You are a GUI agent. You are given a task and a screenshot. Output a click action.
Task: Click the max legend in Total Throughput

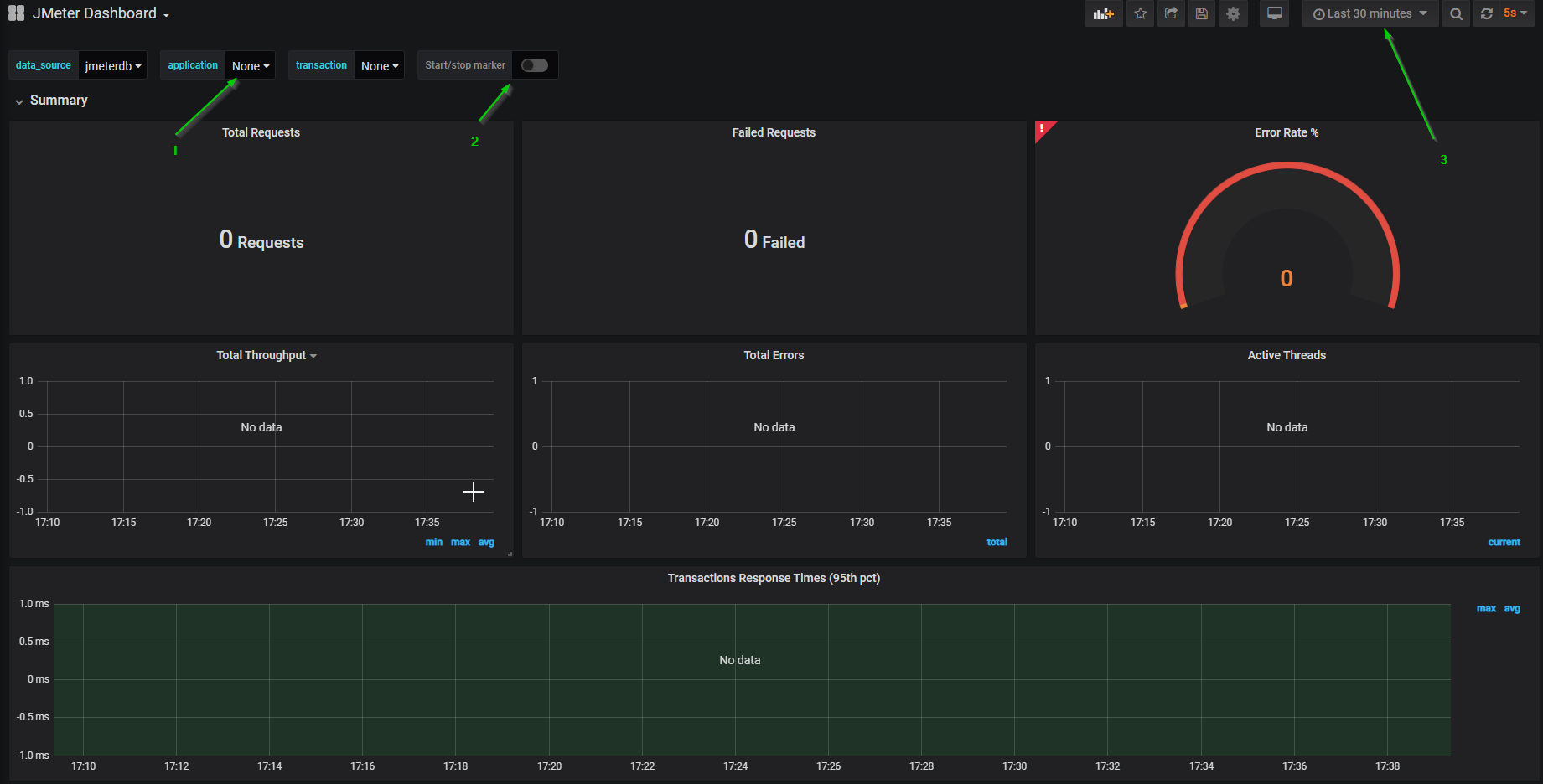click(x=460, y=542)
